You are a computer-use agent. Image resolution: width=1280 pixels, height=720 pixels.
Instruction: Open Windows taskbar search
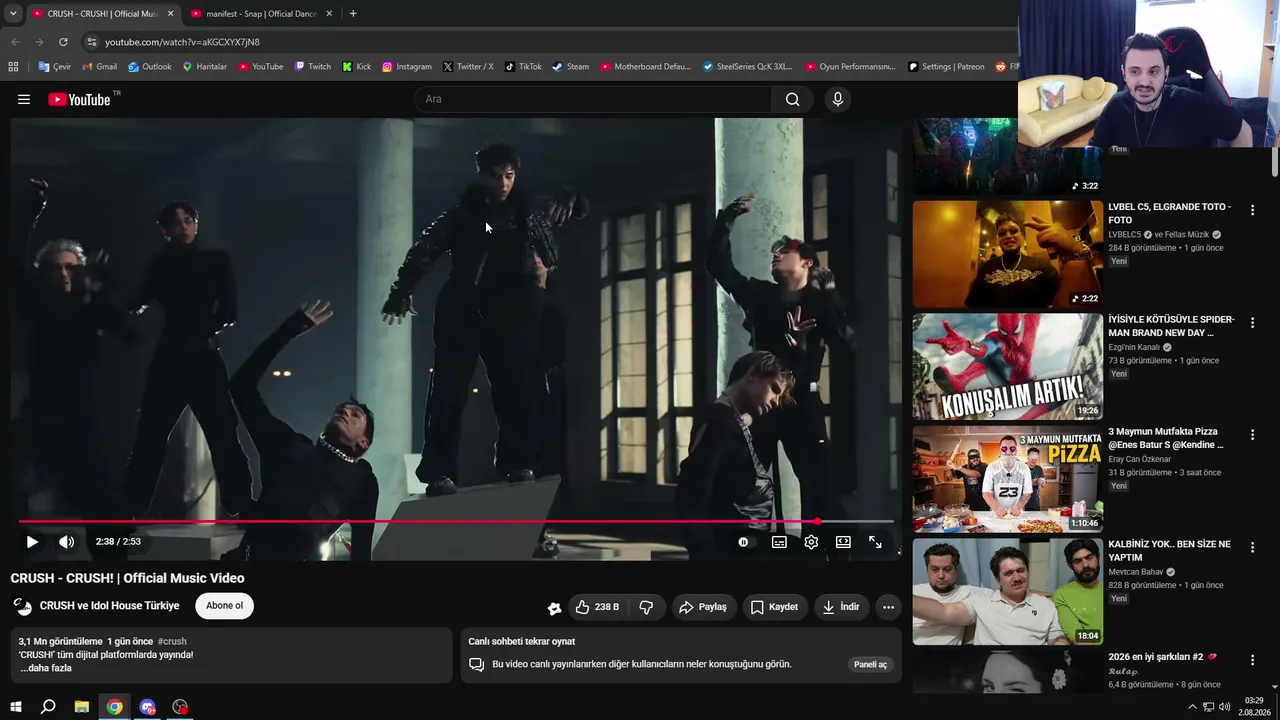click(x=48, y=707)
